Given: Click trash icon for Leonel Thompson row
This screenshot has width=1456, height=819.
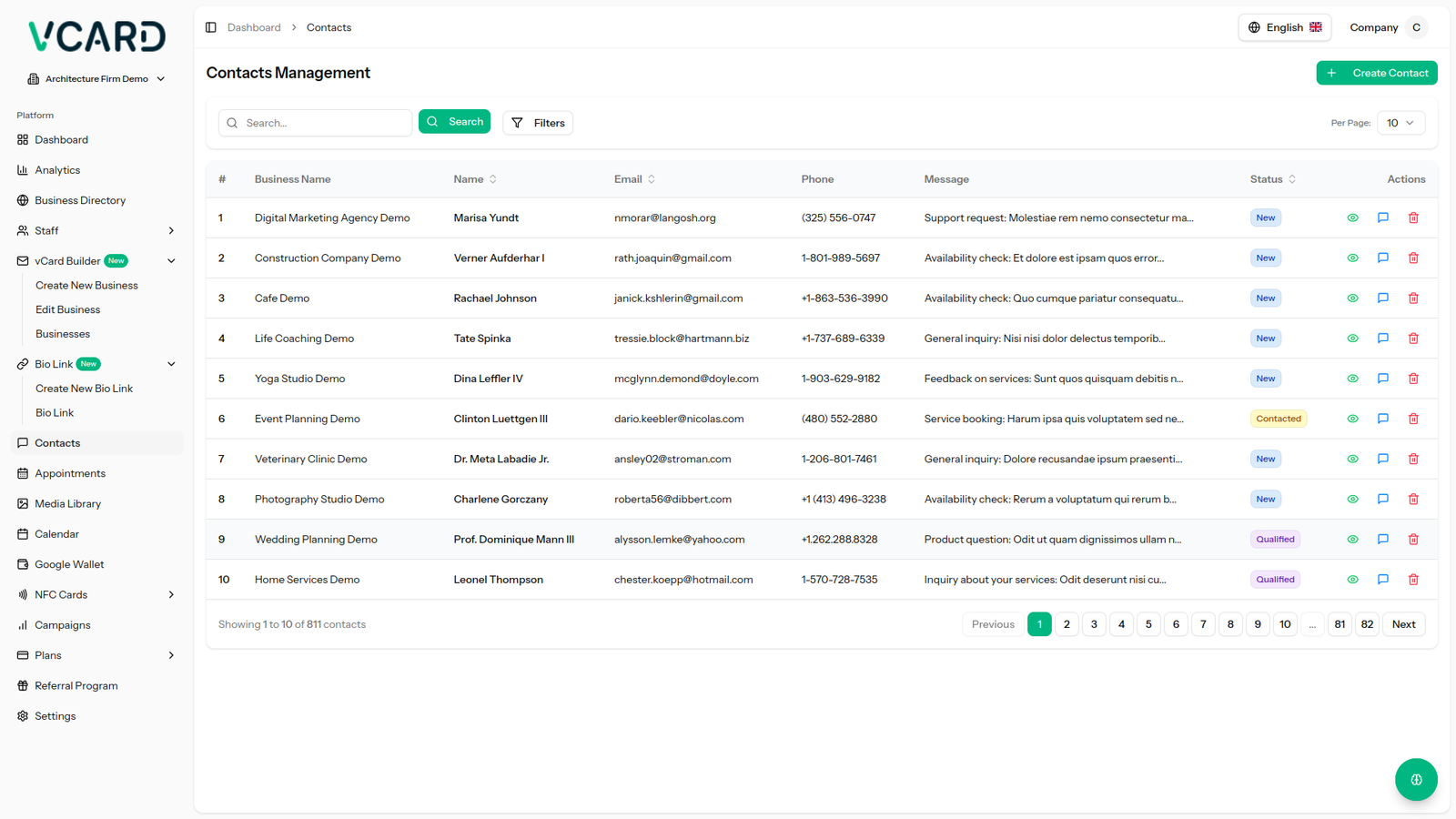Looking at the screenshot, I should pyautogui.click(x=1413, y=580).
